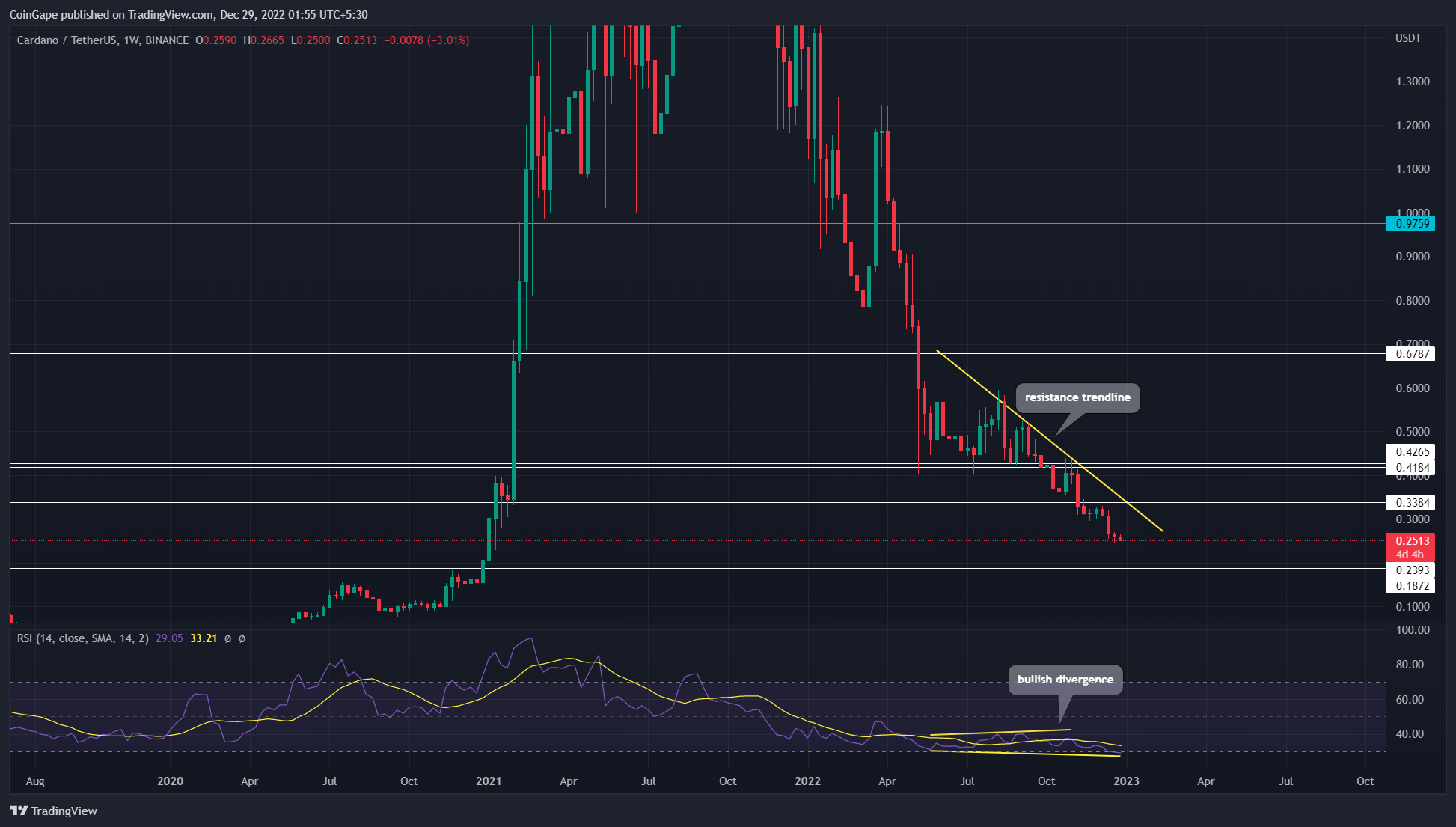Click the 1.3000 price axis label
The image size is (1456, 827).
1413,82
